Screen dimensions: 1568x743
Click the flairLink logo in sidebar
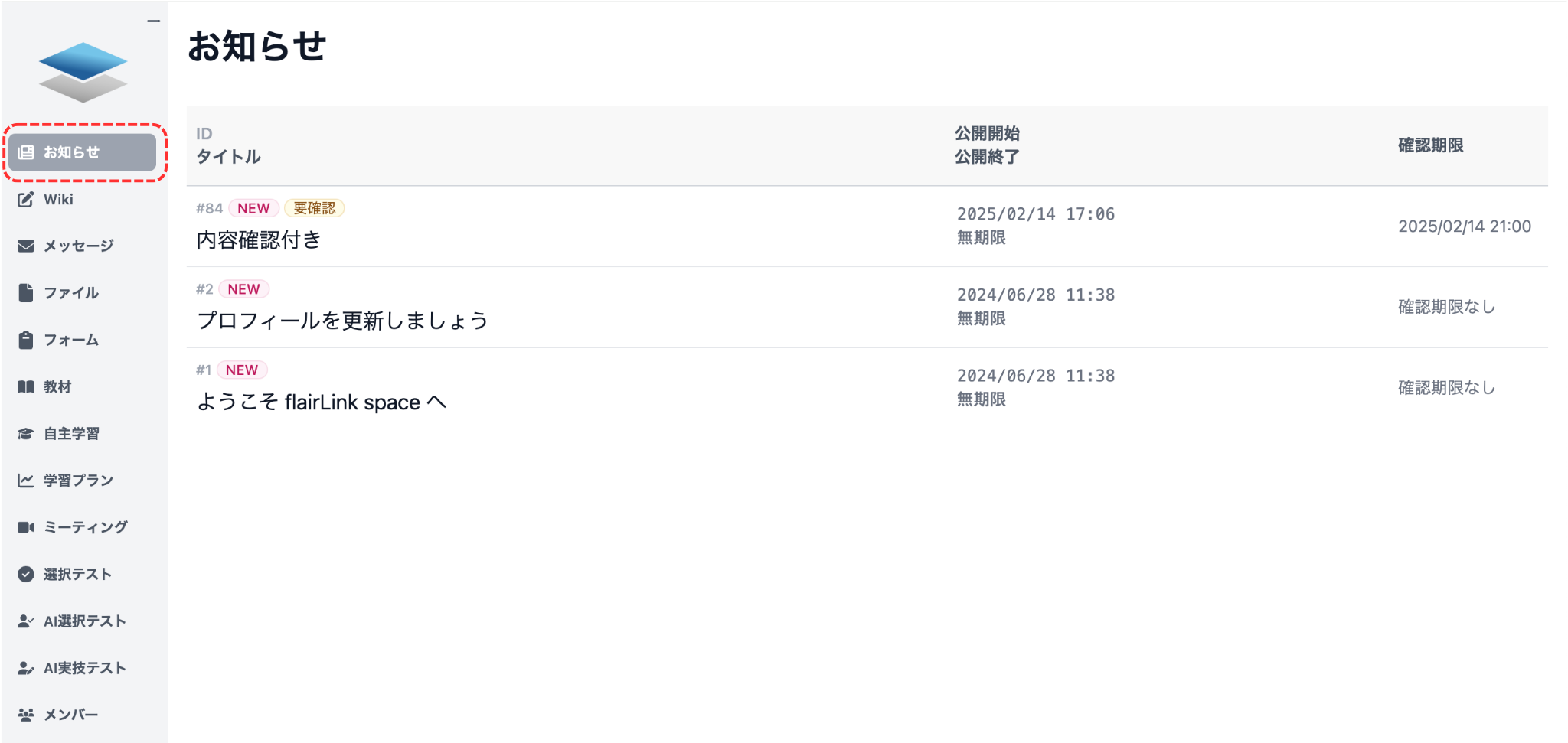click(83, 72)
